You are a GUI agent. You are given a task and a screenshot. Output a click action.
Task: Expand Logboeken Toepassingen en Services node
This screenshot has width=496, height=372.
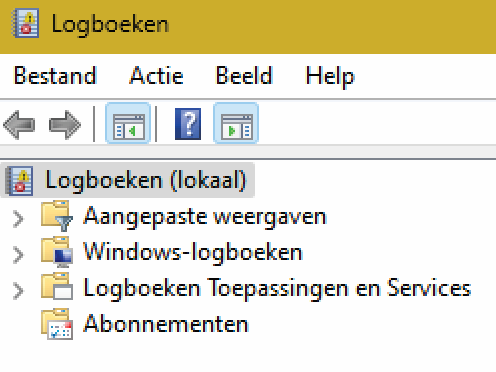click(x=18, y=291)
